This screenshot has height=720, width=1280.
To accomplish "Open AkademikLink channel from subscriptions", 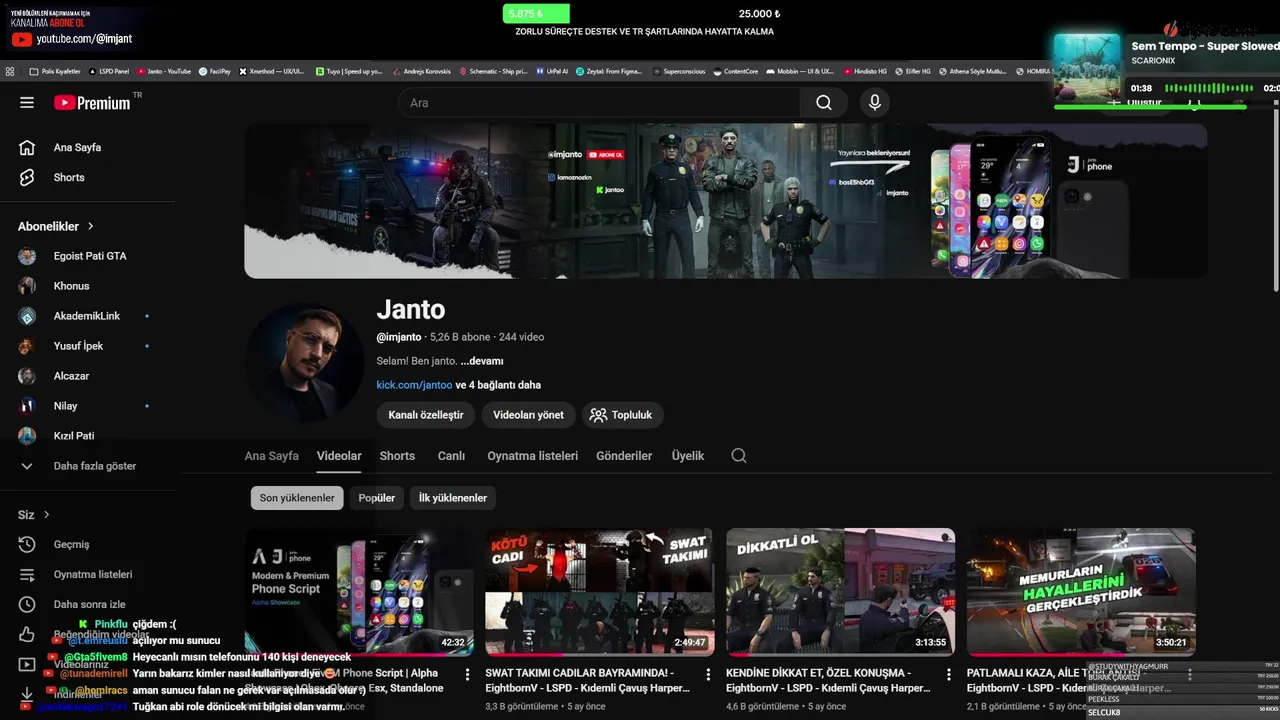I will 87,316.
